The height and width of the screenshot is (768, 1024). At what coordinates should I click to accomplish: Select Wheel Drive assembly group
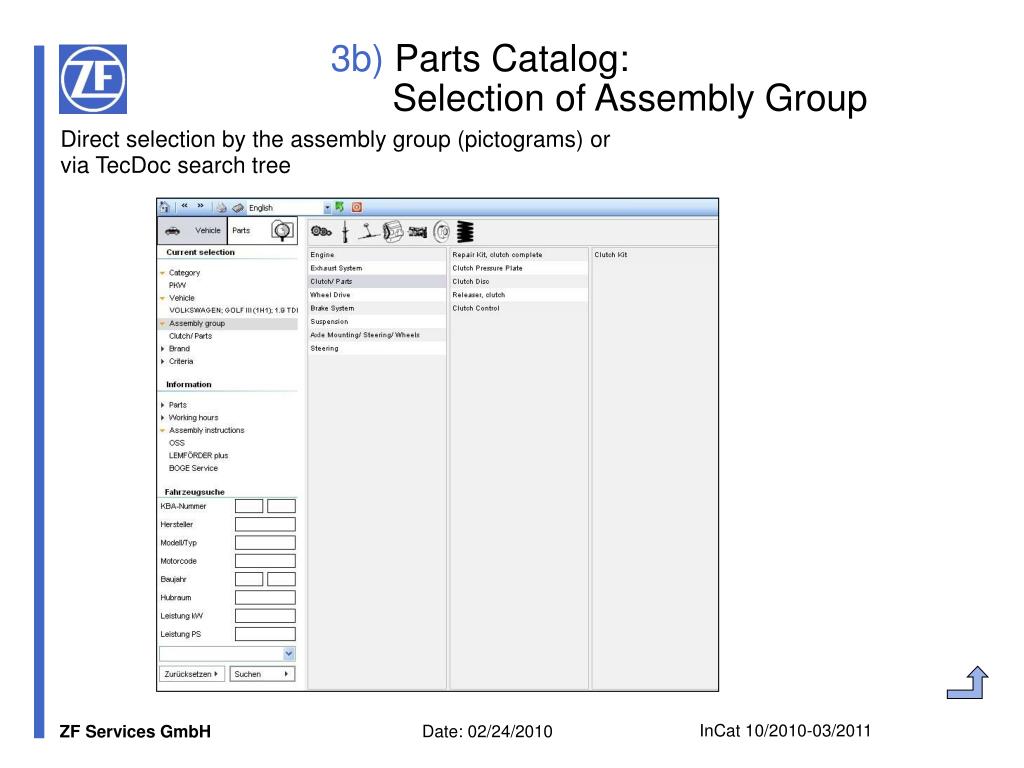377,295
